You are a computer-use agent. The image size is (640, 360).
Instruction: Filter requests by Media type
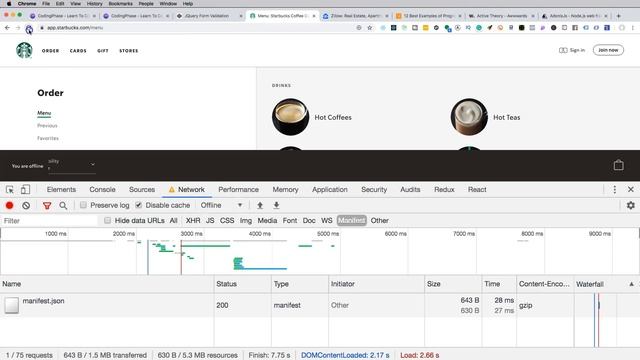[267, 220]
